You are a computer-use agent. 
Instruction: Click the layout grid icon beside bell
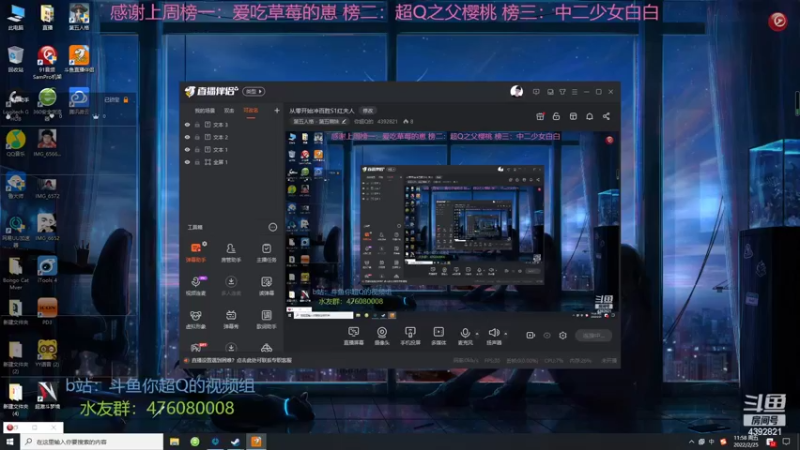tap(573, 116)
